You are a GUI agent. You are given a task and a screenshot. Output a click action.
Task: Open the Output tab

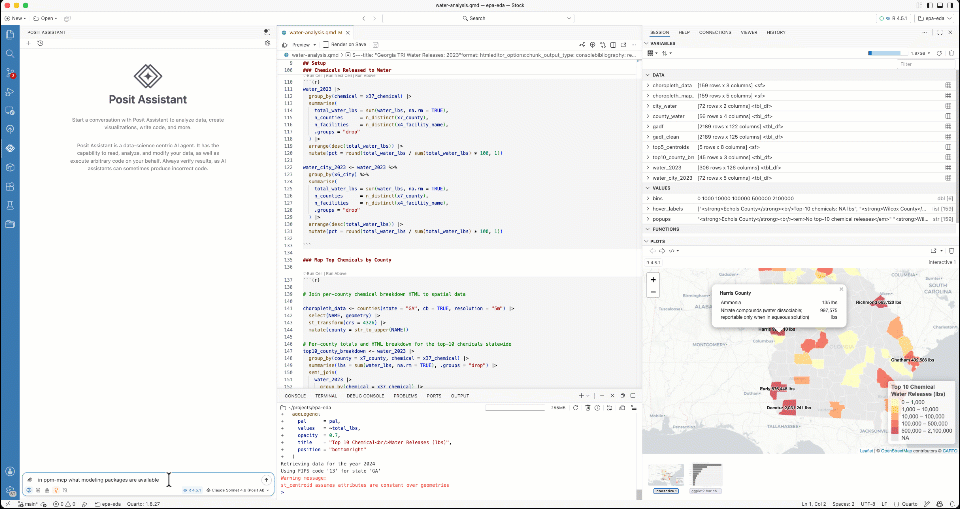460,396
